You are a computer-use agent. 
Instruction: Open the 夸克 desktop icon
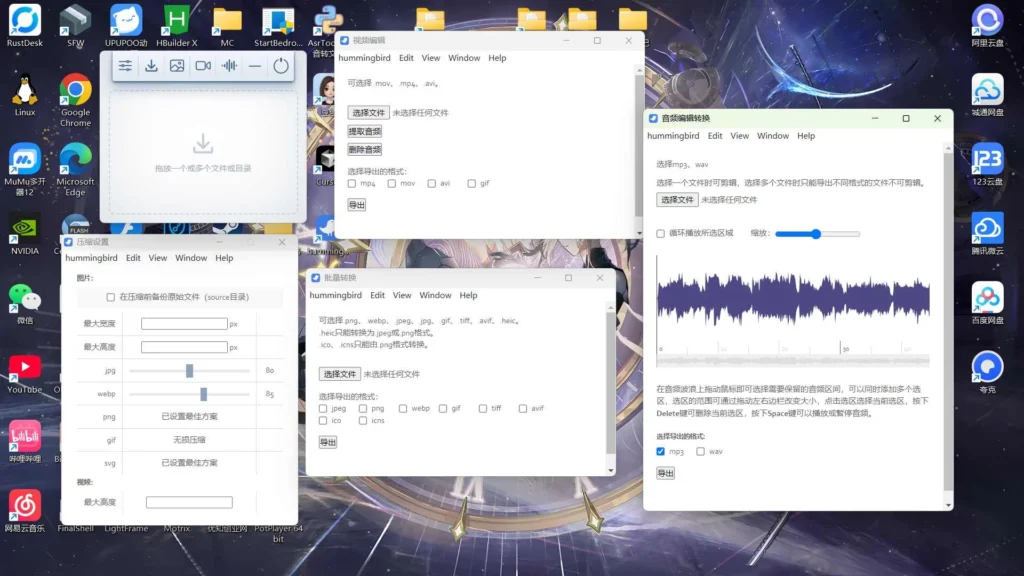click(987, 372)
